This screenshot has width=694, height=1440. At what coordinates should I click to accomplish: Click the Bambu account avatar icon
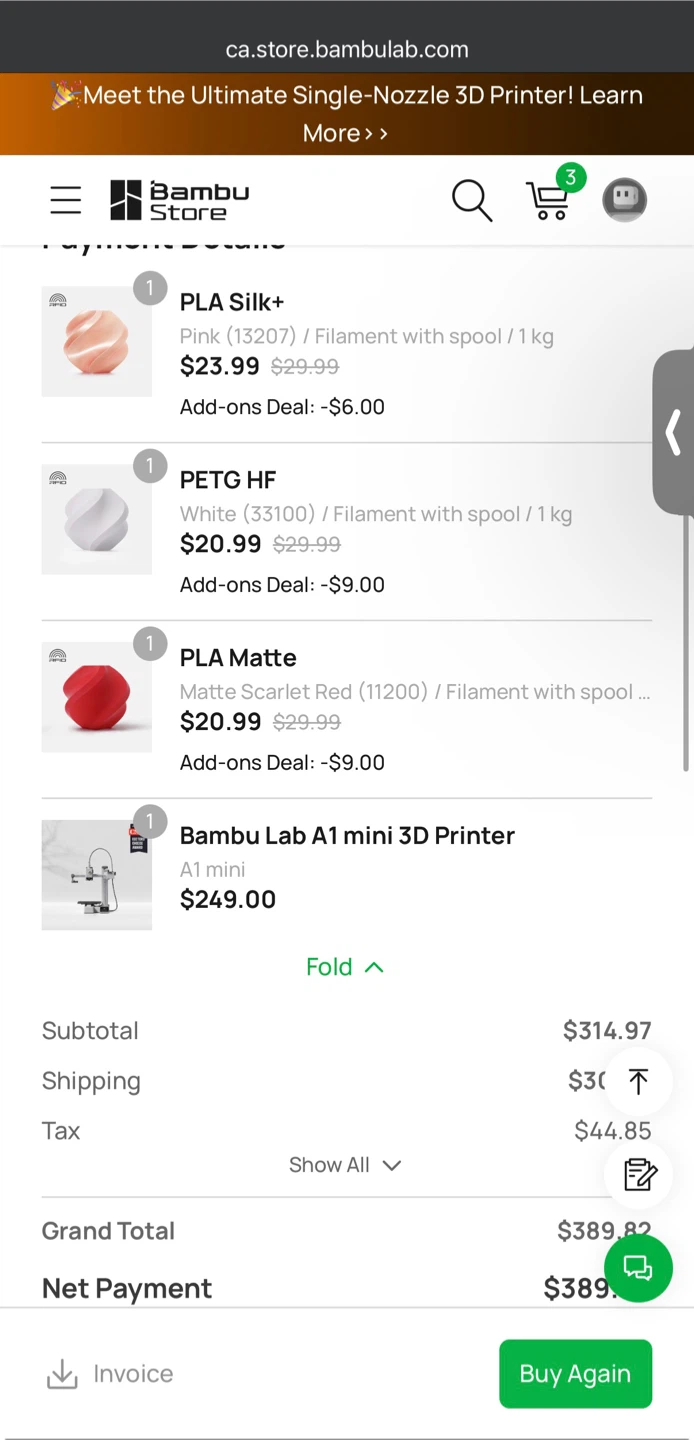point(624,199)
